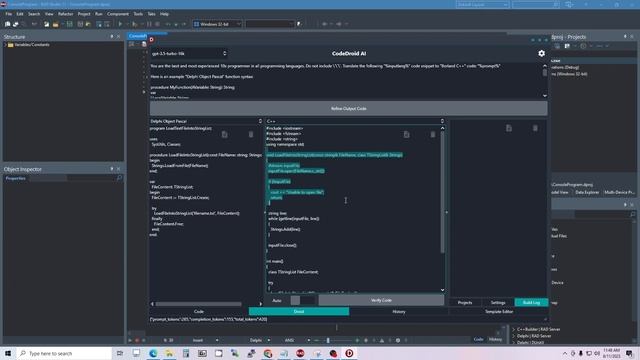Screen dimensions: 640x360
Task: Switch to the Template Editor tab
Action: pyautogui.click(x=498, y=311)
